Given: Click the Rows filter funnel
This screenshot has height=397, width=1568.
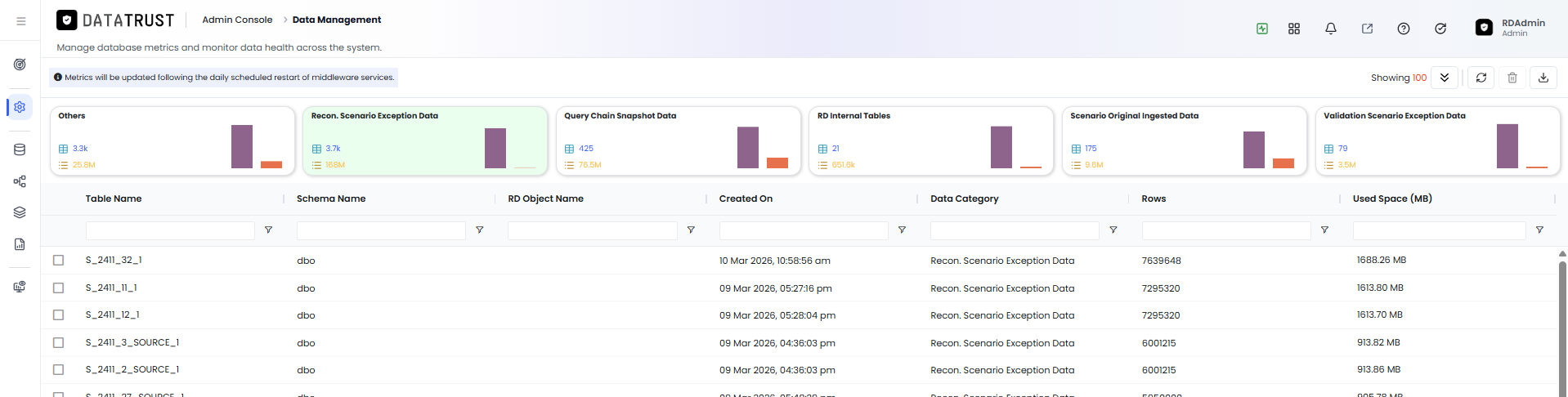Looking at the screenshot, I should point(1324,230).
